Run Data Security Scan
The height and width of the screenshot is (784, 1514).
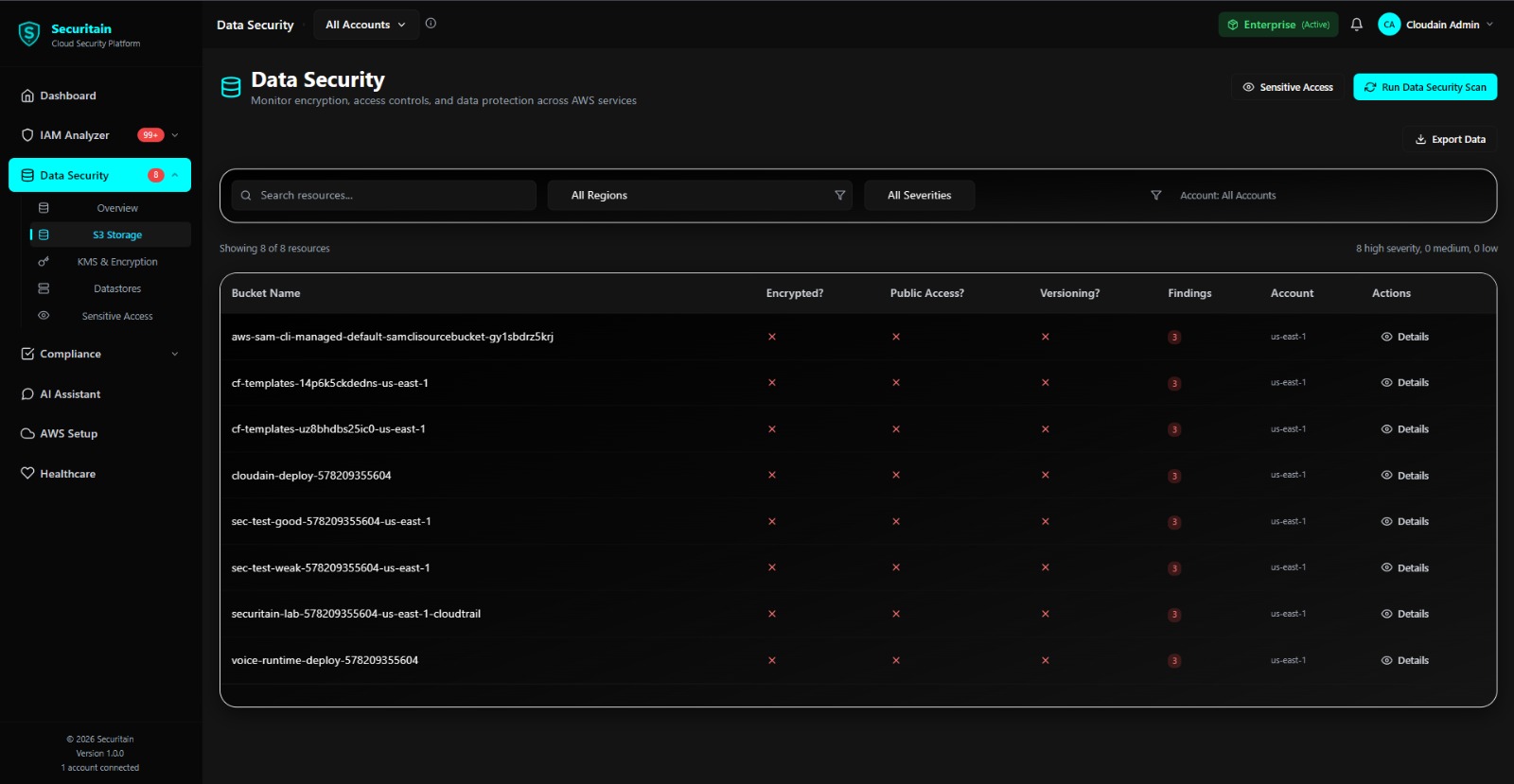click(1425, 87)
